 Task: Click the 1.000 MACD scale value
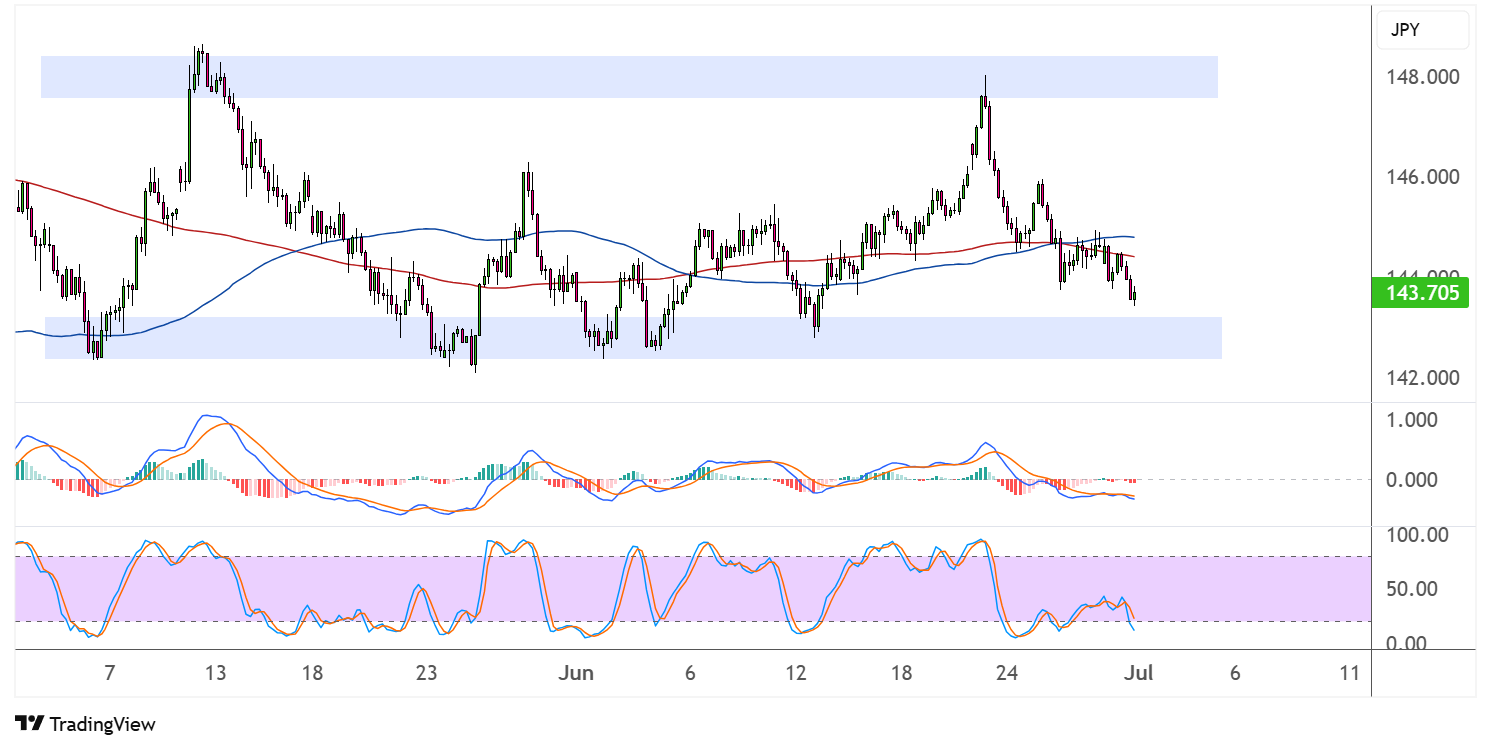pos(1412,420)
